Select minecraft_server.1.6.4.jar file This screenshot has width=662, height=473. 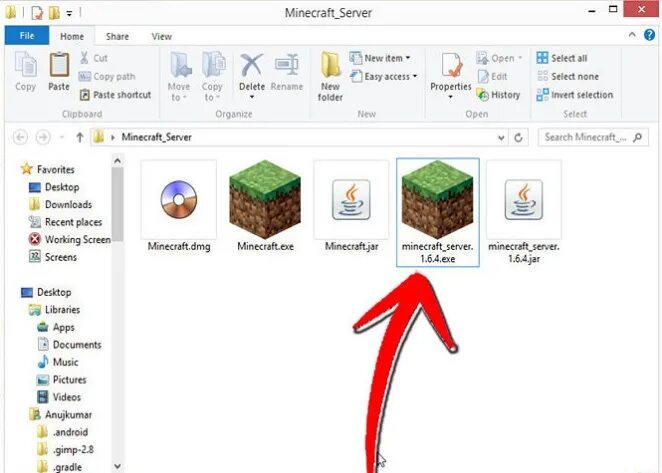click(x=524, y=212)
